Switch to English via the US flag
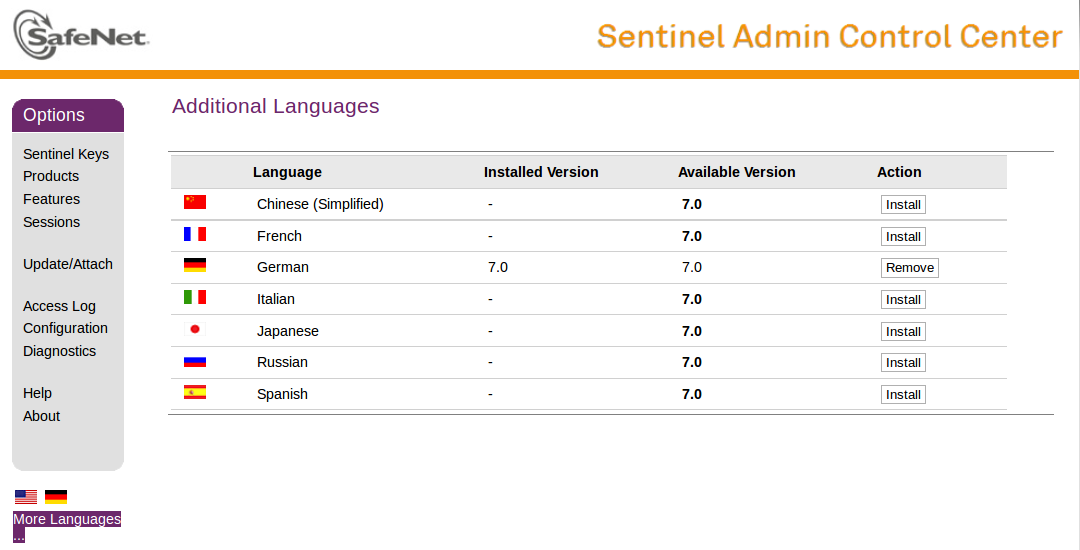The height and width of the screenshot is (550, 1080). point(26,496)
